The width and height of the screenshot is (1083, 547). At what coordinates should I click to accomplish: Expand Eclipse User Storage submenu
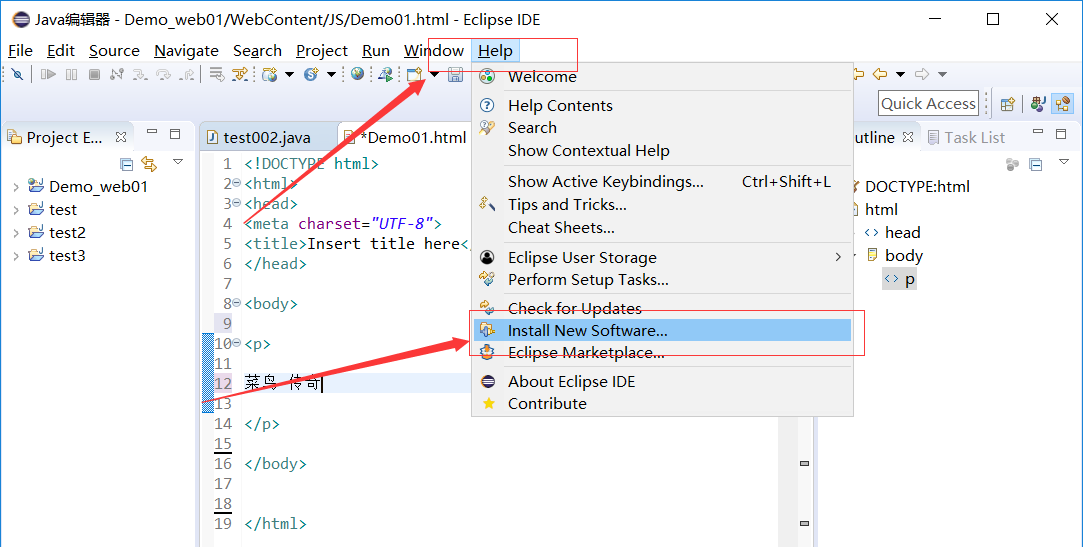[x=662, y=258]
